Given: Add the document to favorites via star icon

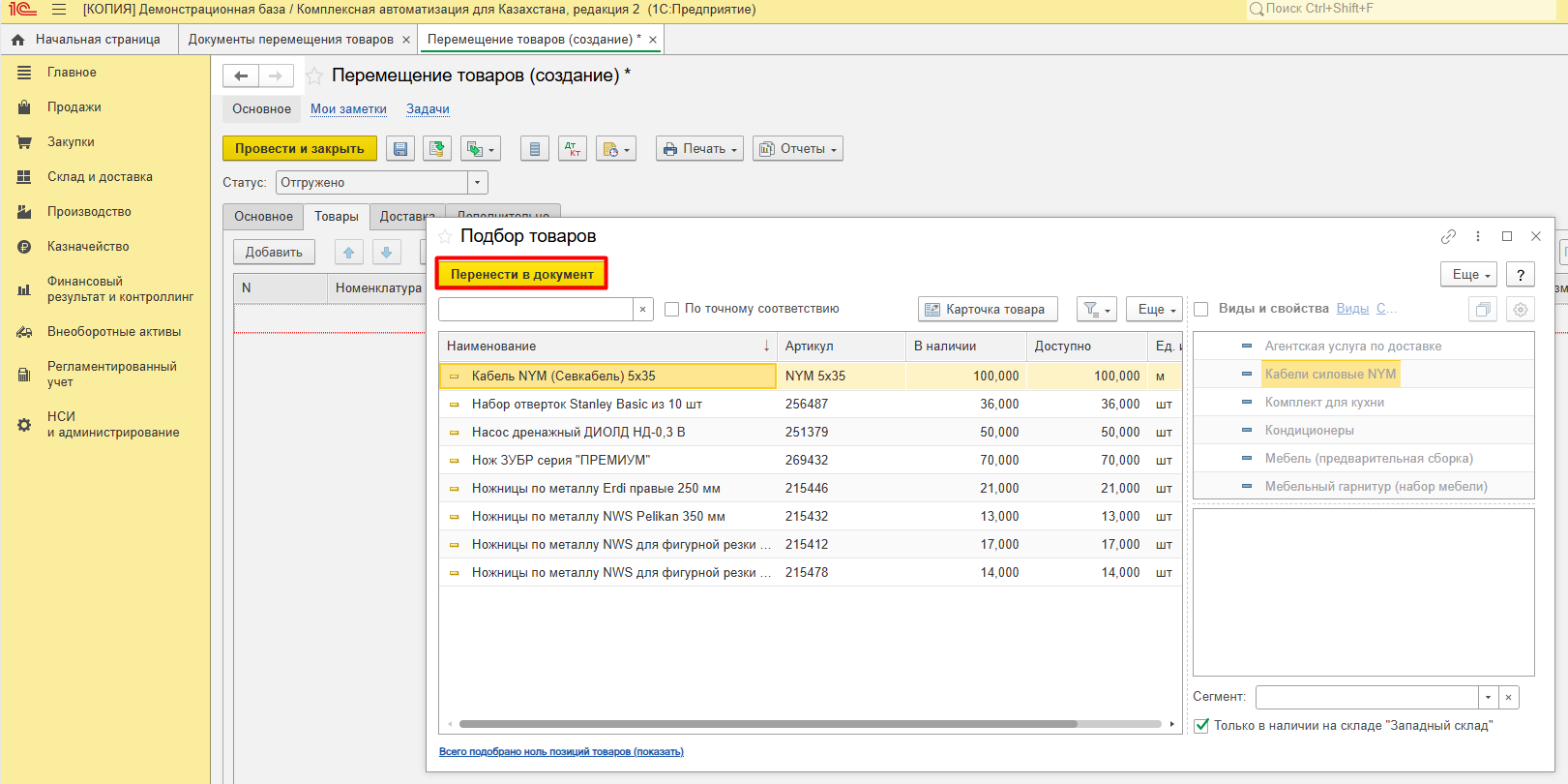Looking at the screenshot, I should pyautogui.click(x=314, y=75).
